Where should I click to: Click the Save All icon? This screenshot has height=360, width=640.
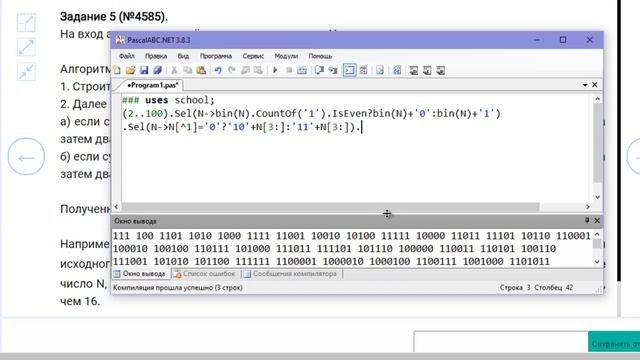pos(158,70)
